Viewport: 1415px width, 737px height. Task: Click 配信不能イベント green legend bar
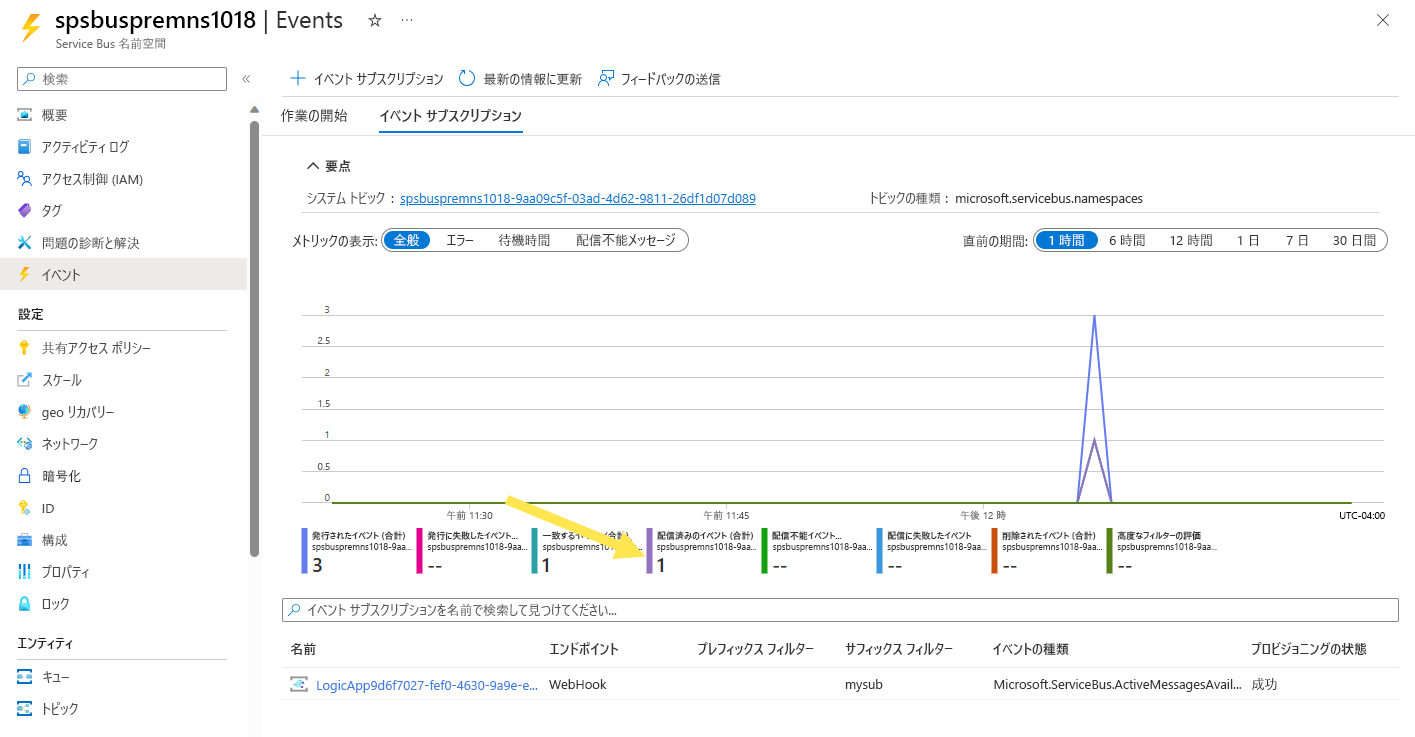765,550
